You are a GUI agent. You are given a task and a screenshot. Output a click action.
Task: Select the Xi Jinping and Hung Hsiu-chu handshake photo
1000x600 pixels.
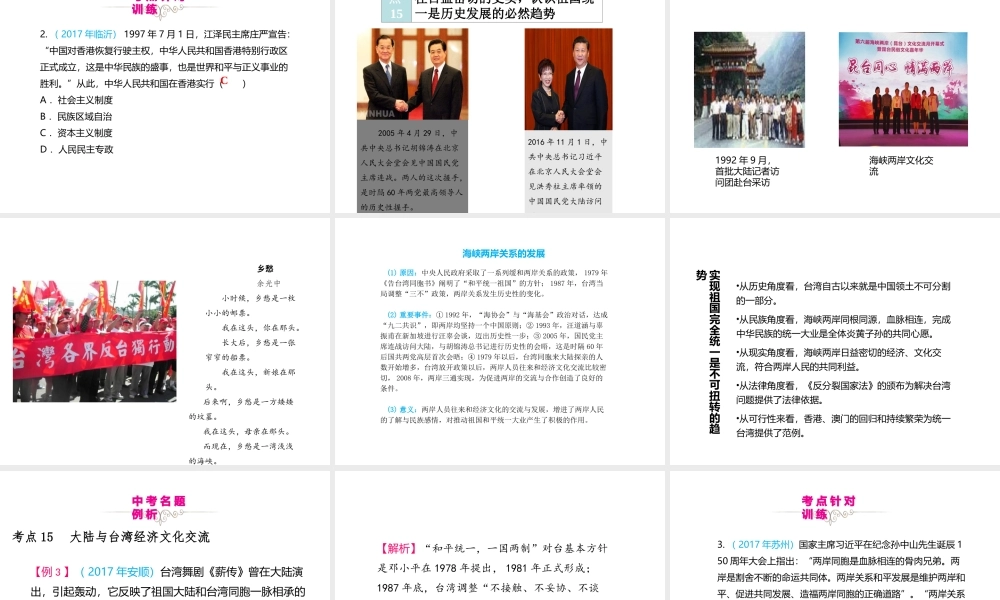tap(568, 79)
